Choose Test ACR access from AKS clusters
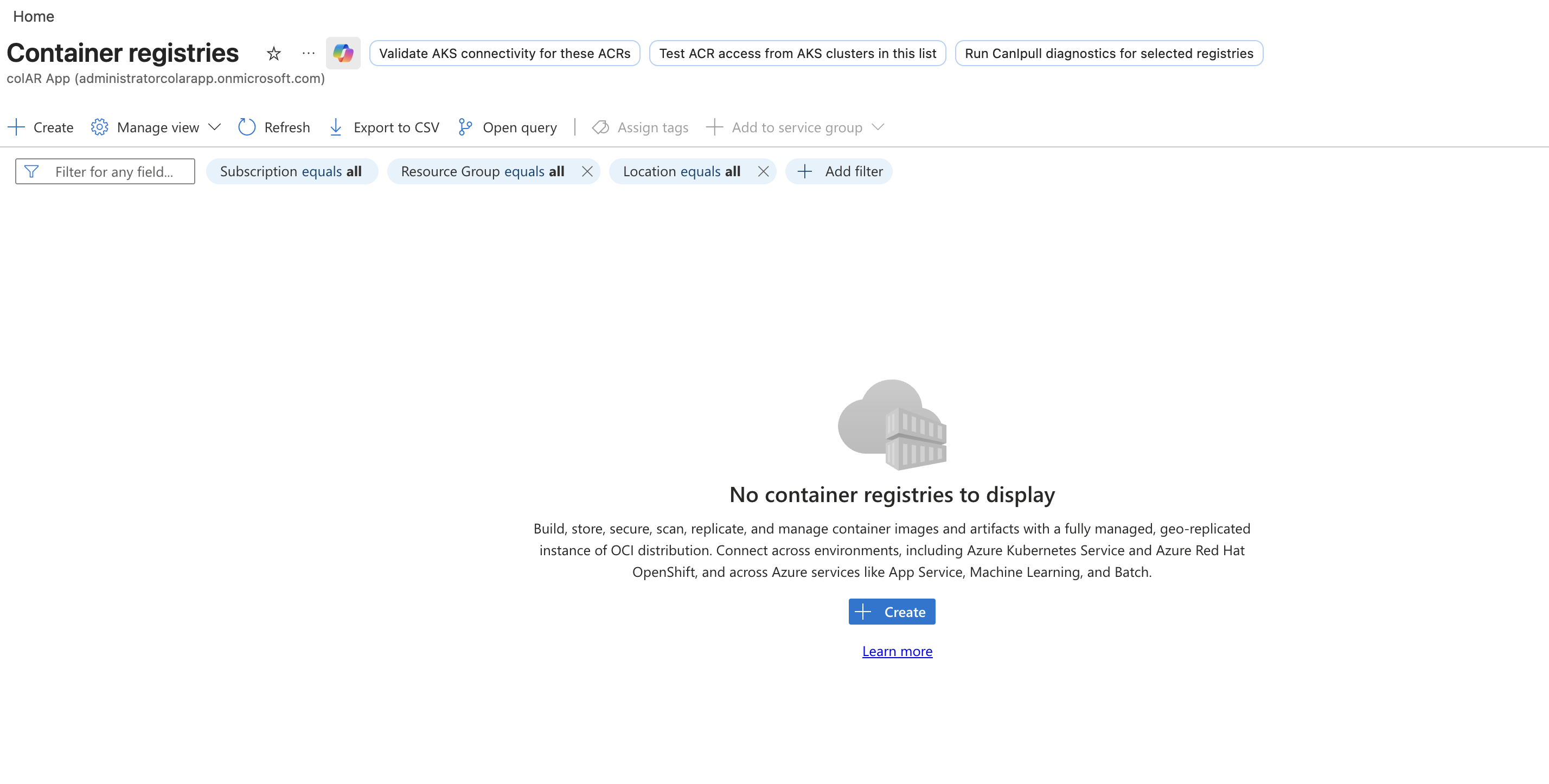Viewport: 1549px width, 784px height. [x=797, y=53]
